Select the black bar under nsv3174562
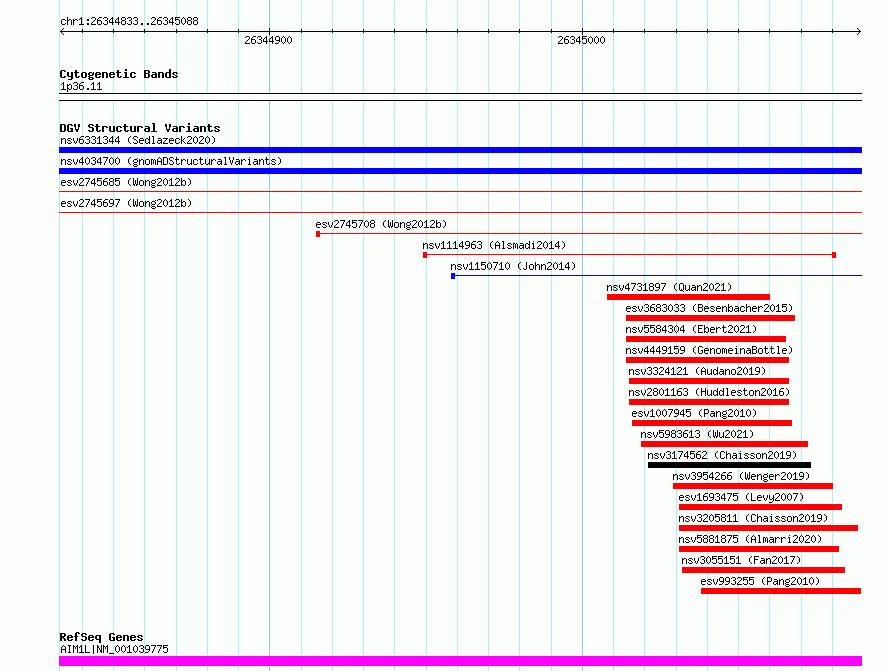Image resolution: width=890 pixels, height=671 pixels. [x=729, y=465]
